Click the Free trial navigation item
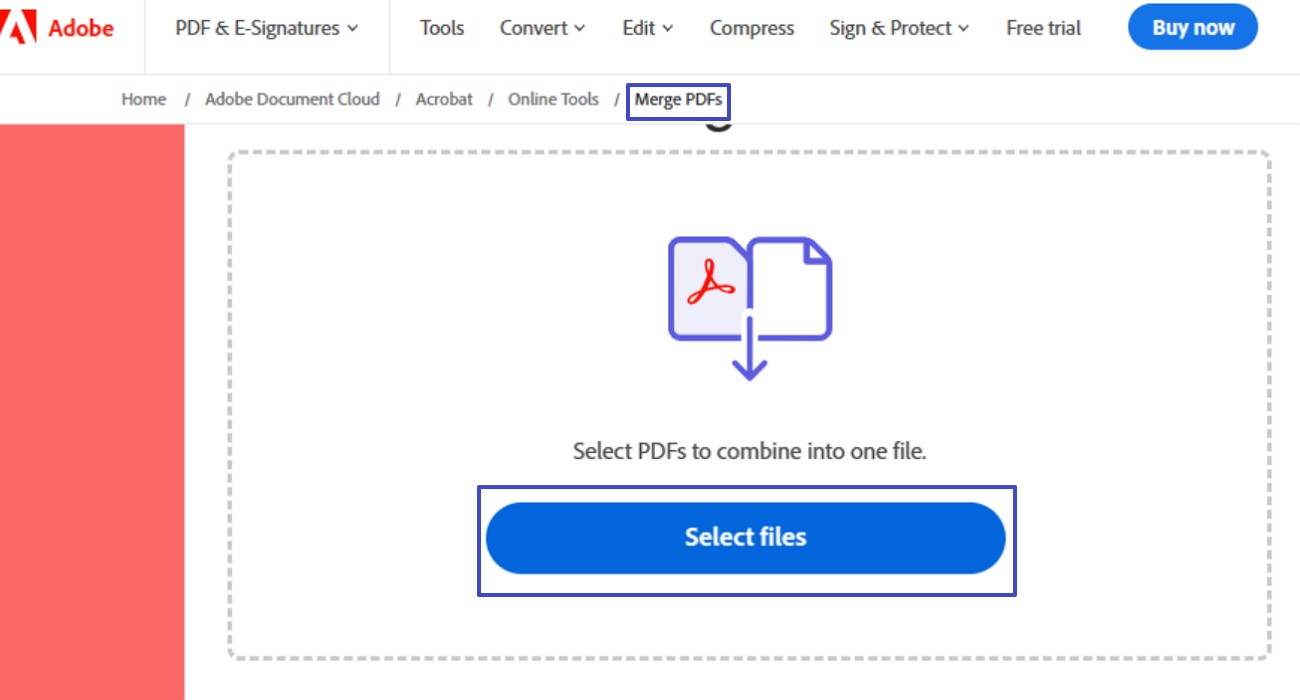1300x700 pixels. [x=1043, y=28]
